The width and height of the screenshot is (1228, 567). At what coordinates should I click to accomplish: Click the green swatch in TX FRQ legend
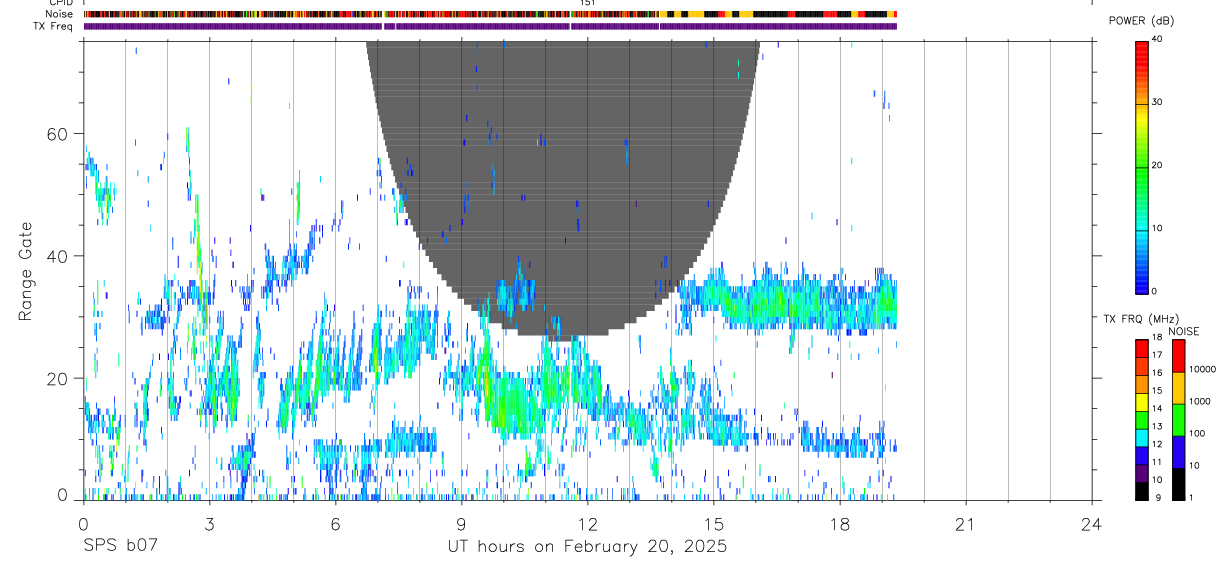[1142, 420]
